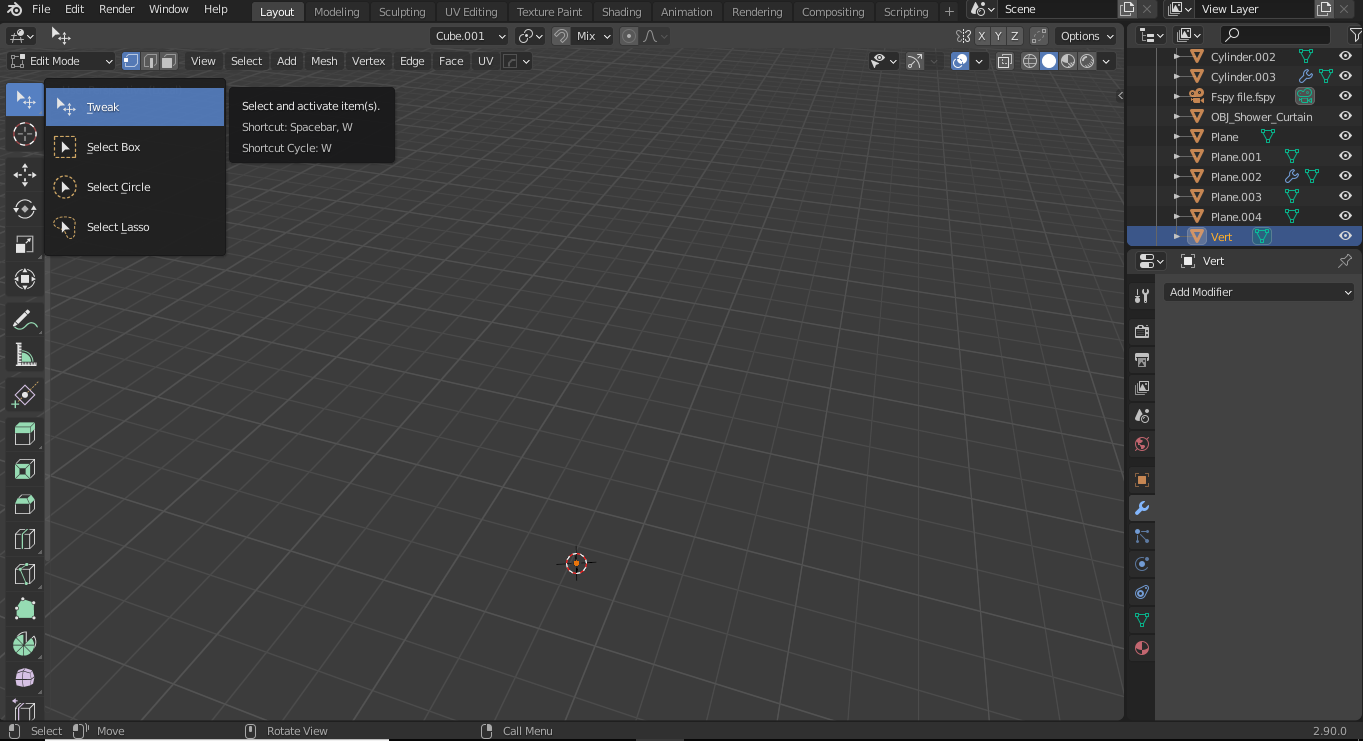Activate the Move tool
1363x741 pixels.
(25, 174)
